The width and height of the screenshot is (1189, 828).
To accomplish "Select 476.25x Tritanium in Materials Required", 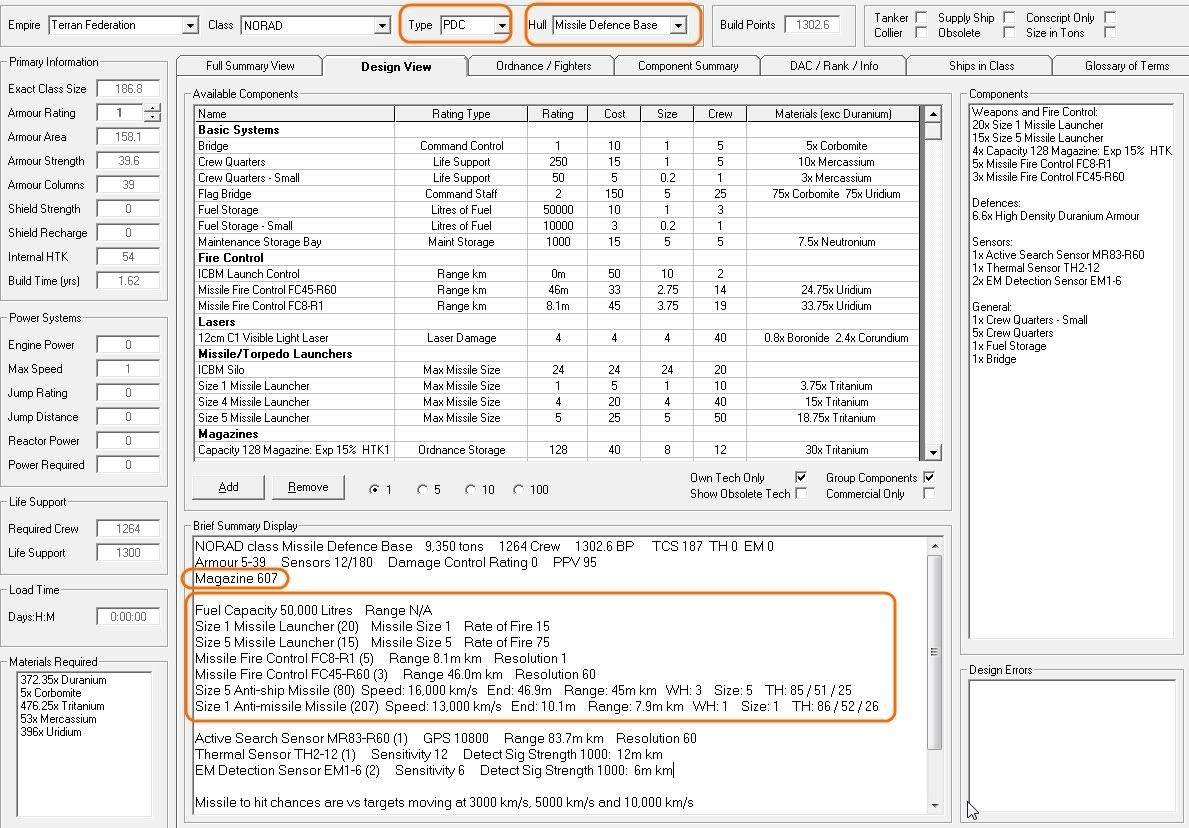I will pos(62,706).
